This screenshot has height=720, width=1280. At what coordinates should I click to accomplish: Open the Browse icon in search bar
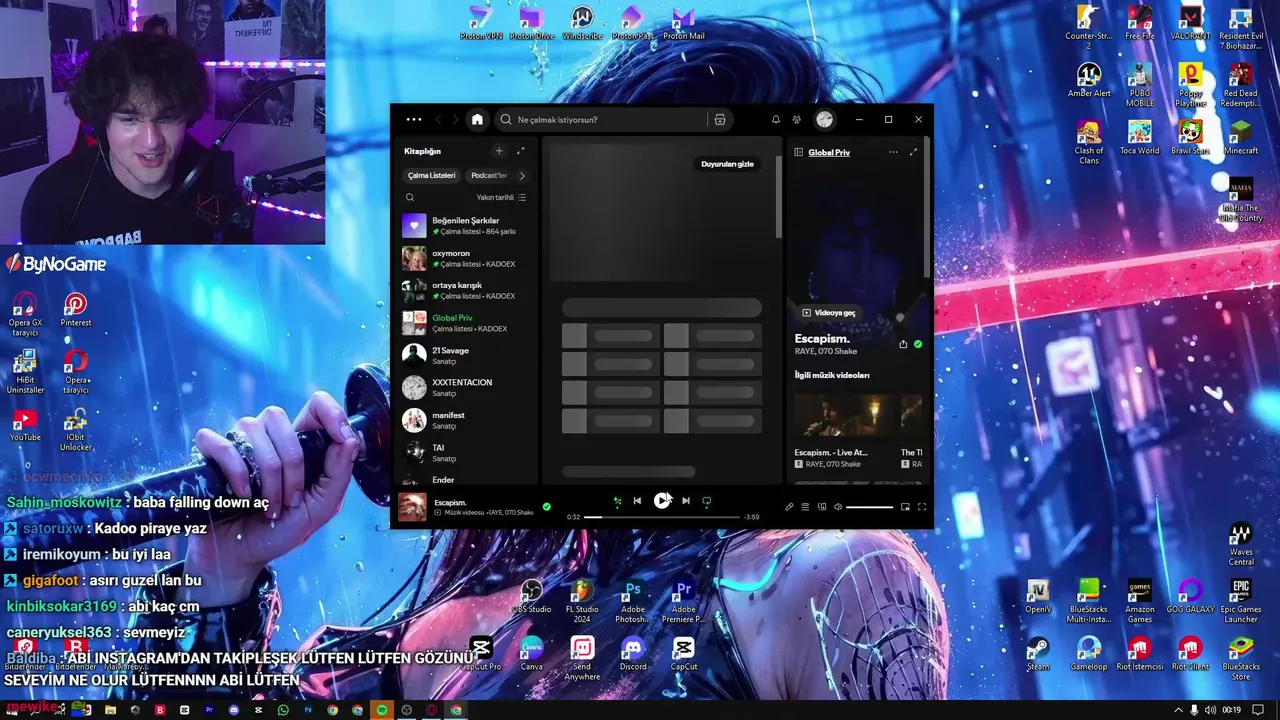[x=720, y=120]
